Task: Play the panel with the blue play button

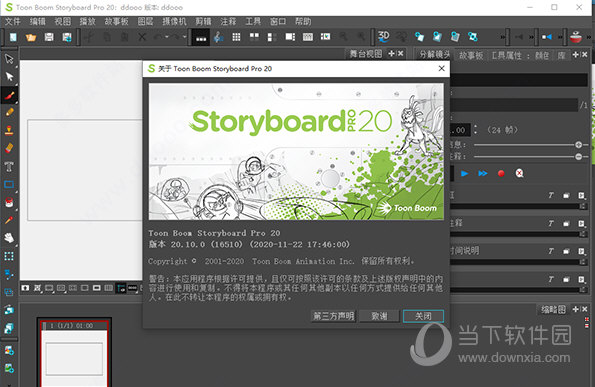Action: pos(464,173)
